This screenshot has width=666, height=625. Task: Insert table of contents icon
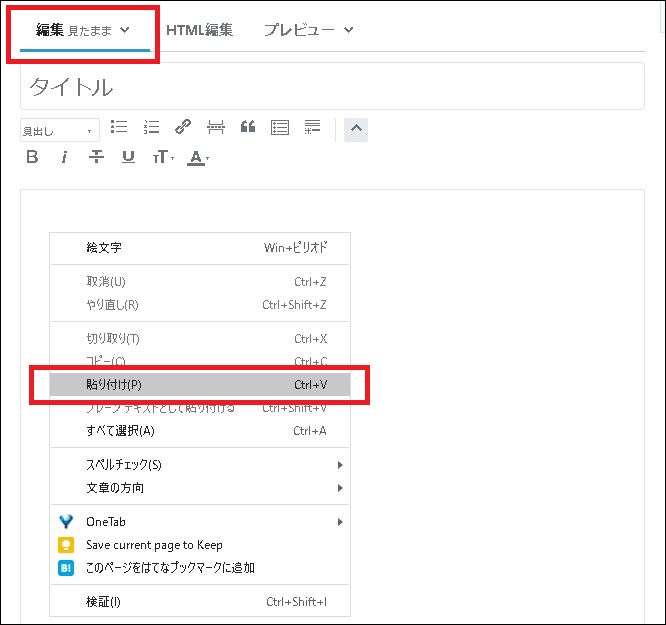click(280, 127)
